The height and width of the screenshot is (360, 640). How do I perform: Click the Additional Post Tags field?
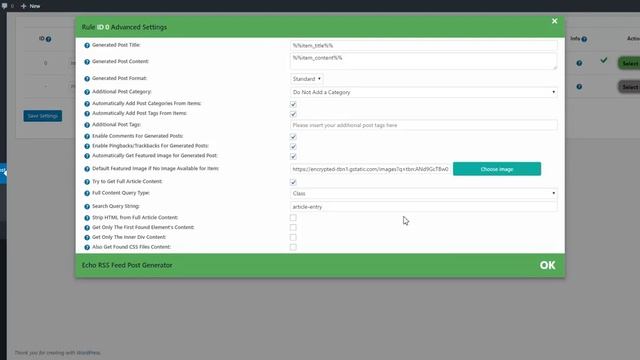click(x=424, y=125)
